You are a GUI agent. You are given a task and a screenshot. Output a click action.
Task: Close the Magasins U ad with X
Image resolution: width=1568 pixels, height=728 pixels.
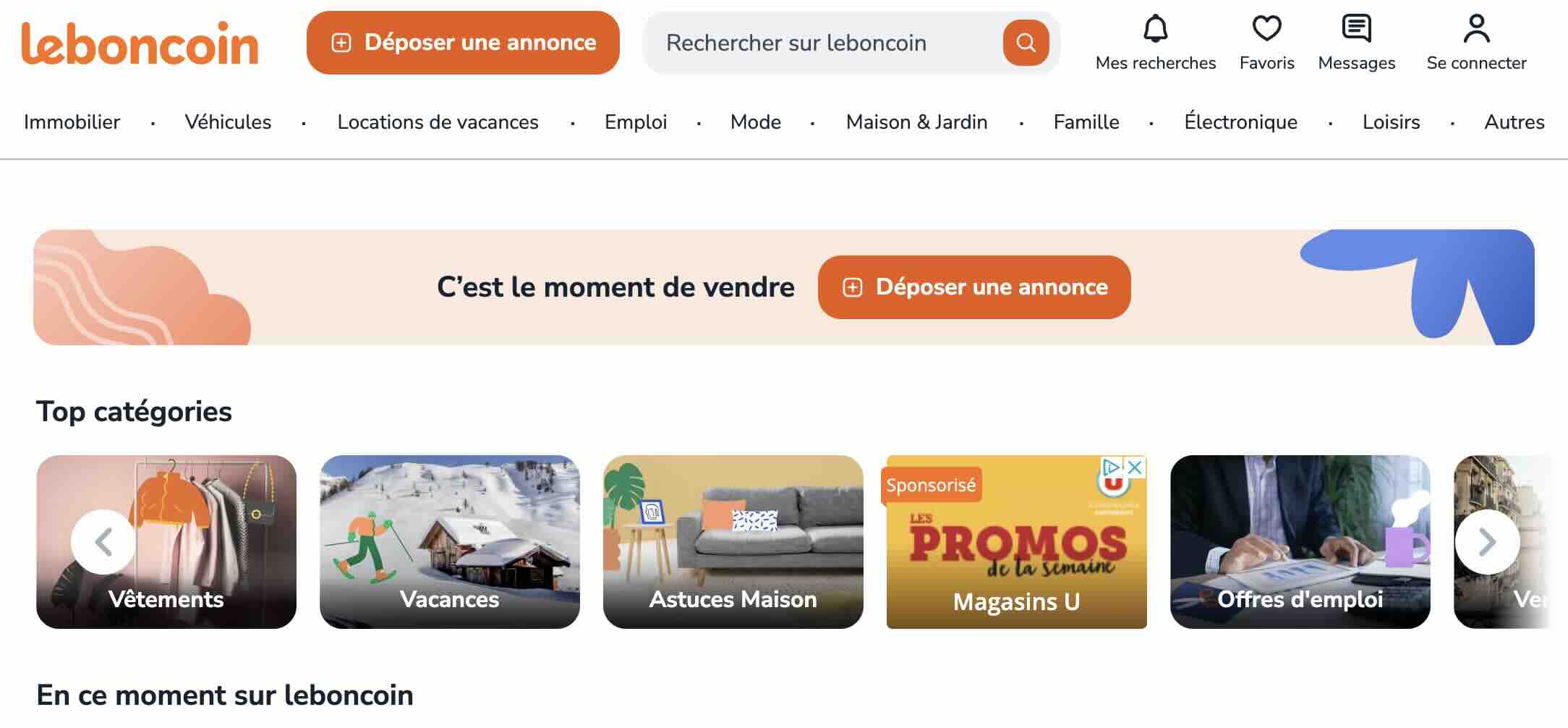1135,467
